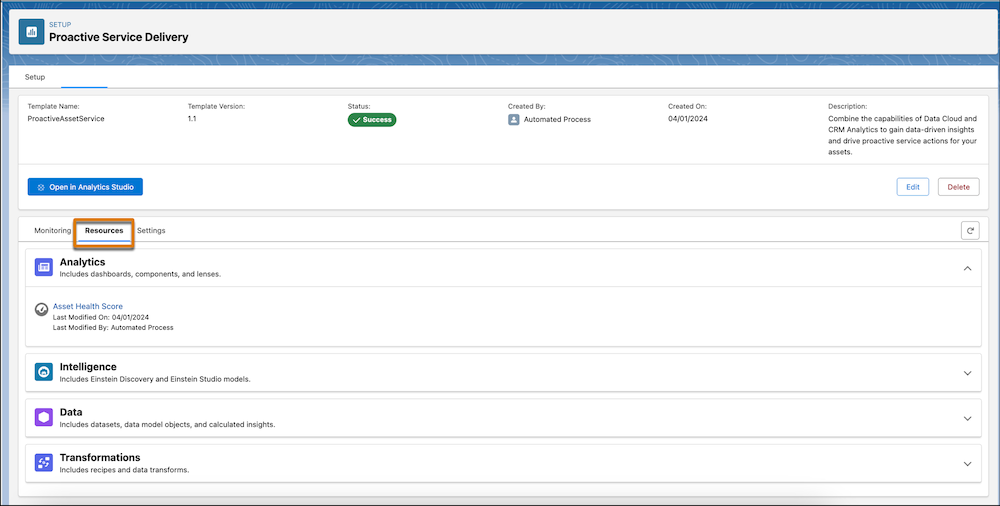This screenshot has width=1000, height=506.
Task: Click the Data heading text
Action: tap(71, 412)
